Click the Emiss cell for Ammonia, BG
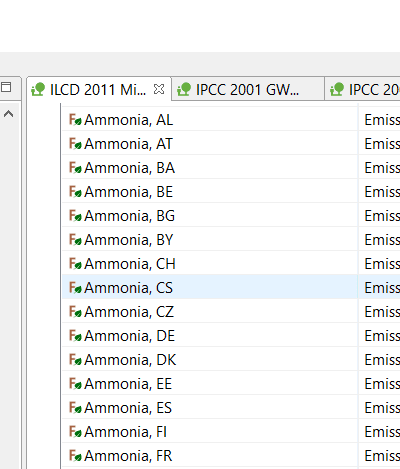Image resolution: width=400 pixels, height=469 pixels. pos(379,216)
